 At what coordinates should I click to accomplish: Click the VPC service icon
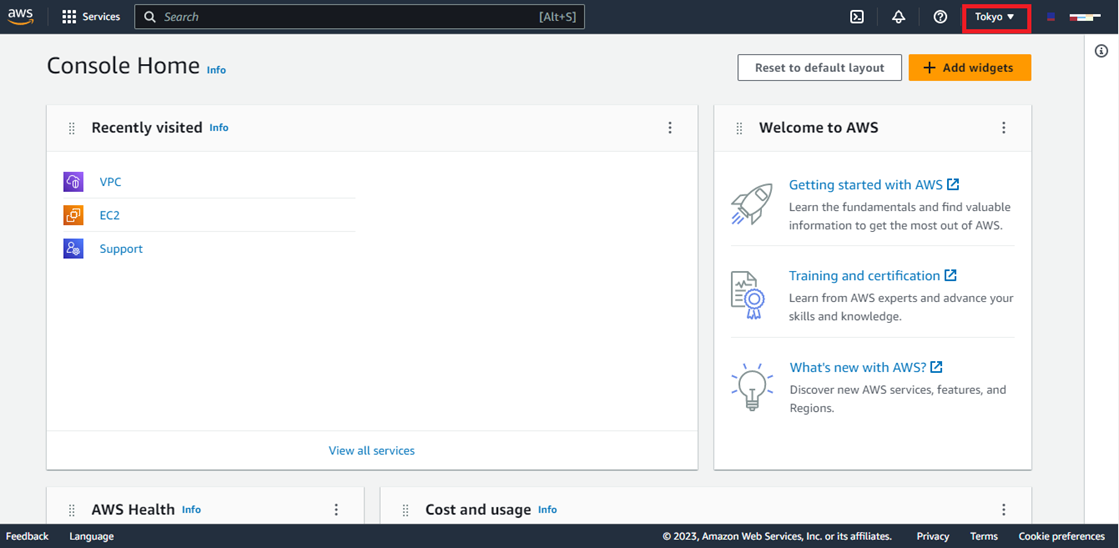(74, 182)
